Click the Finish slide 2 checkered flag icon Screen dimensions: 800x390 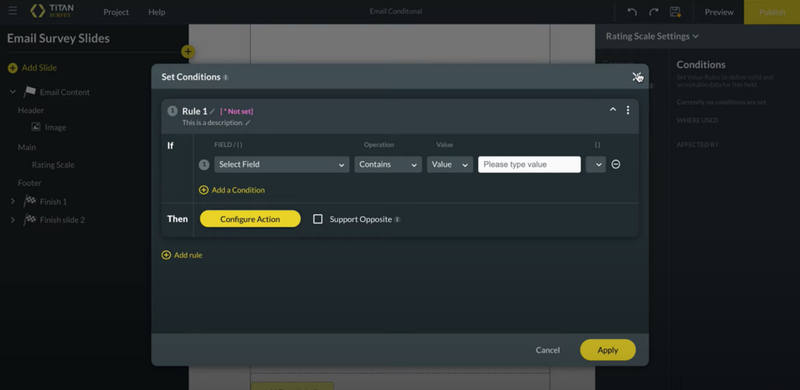click(x=30, y=220)
